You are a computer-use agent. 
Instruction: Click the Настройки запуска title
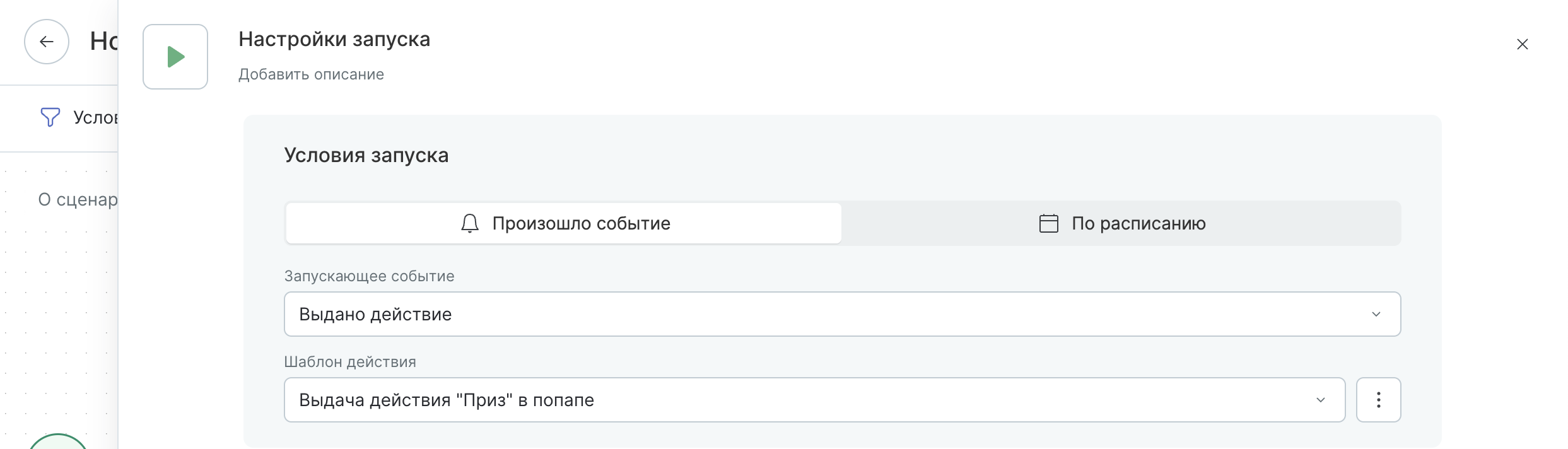334,39
